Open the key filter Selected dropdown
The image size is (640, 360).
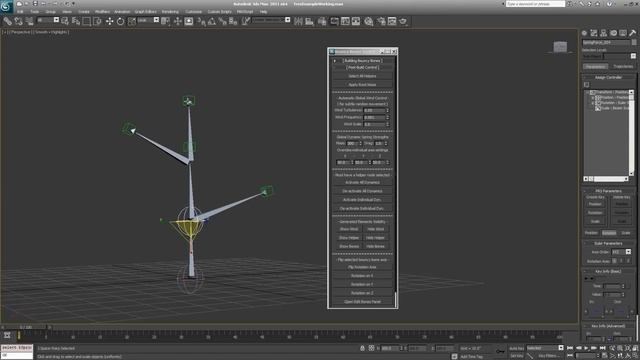tap(545, 348)
